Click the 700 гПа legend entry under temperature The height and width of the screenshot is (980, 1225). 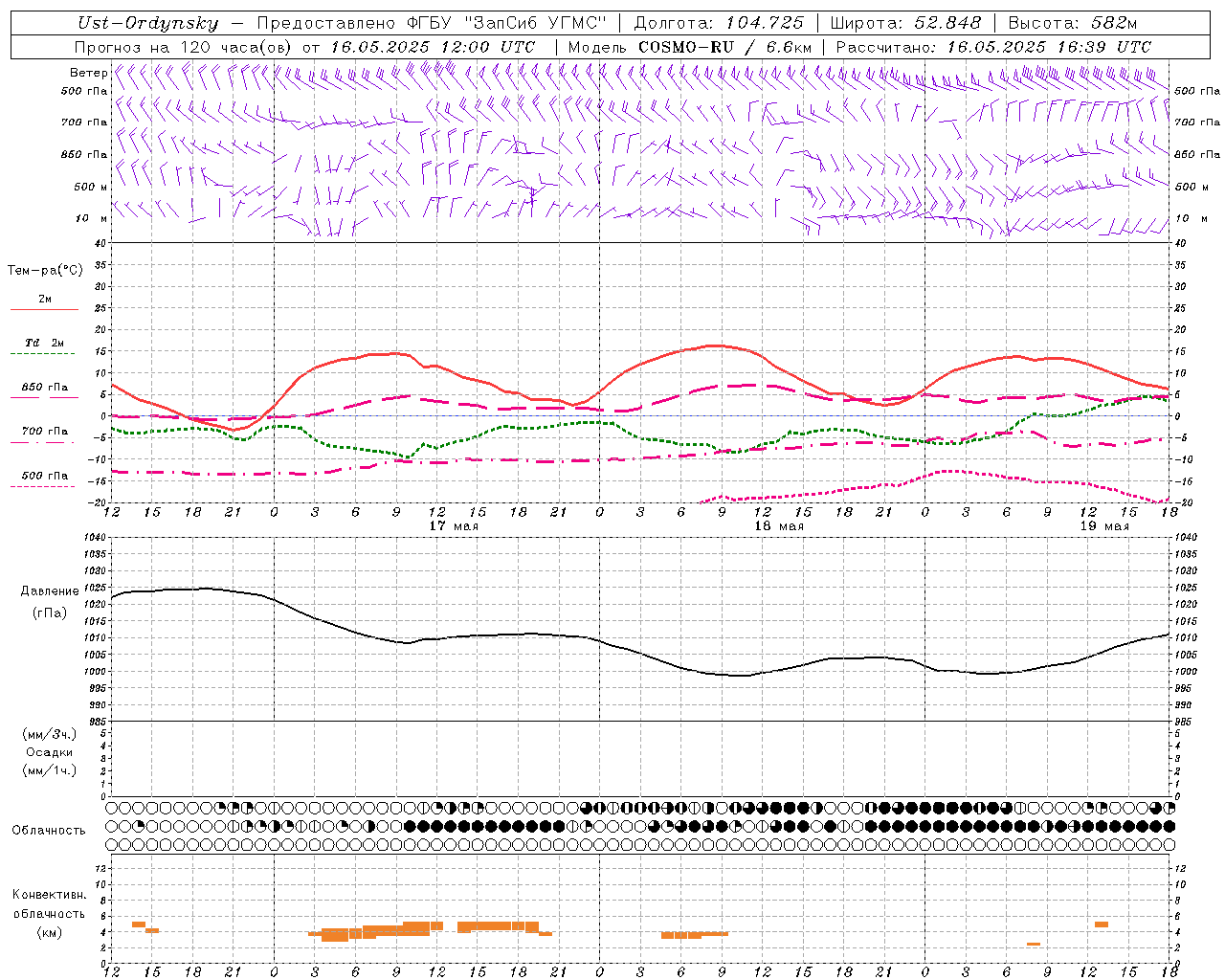[x=44, y=432]
